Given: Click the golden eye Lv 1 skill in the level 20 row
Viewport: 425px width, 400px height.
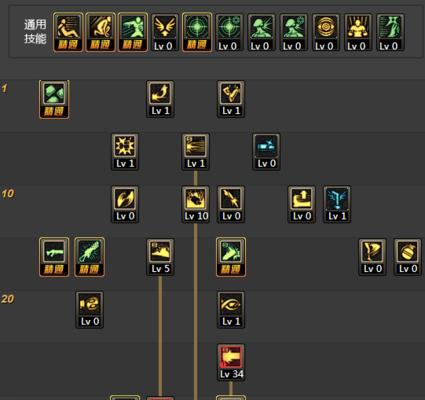Looking at the screenshot, I should (231, 310).
